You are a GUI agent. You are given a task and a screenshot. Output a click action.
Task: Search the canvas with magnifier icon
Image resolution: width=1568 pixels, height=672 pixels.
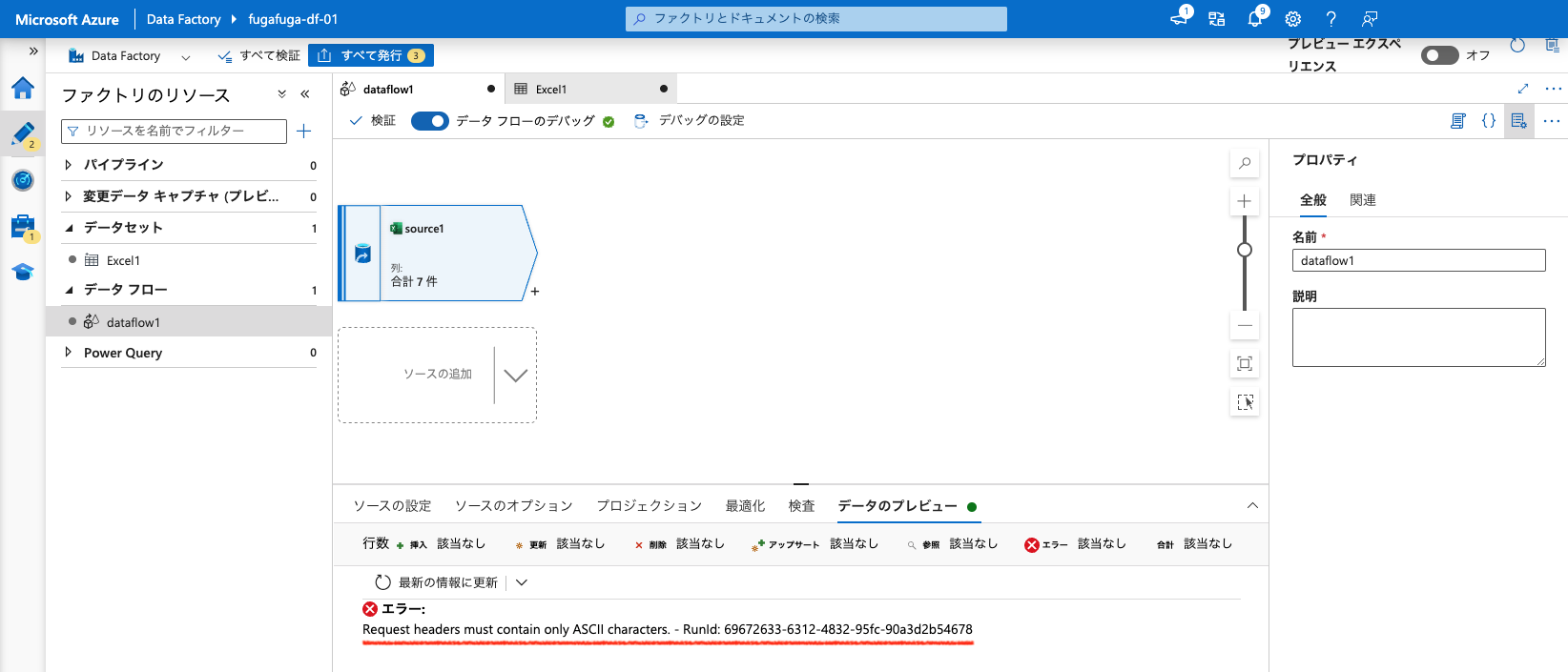pyautogui.click(x=1245, y=164)
